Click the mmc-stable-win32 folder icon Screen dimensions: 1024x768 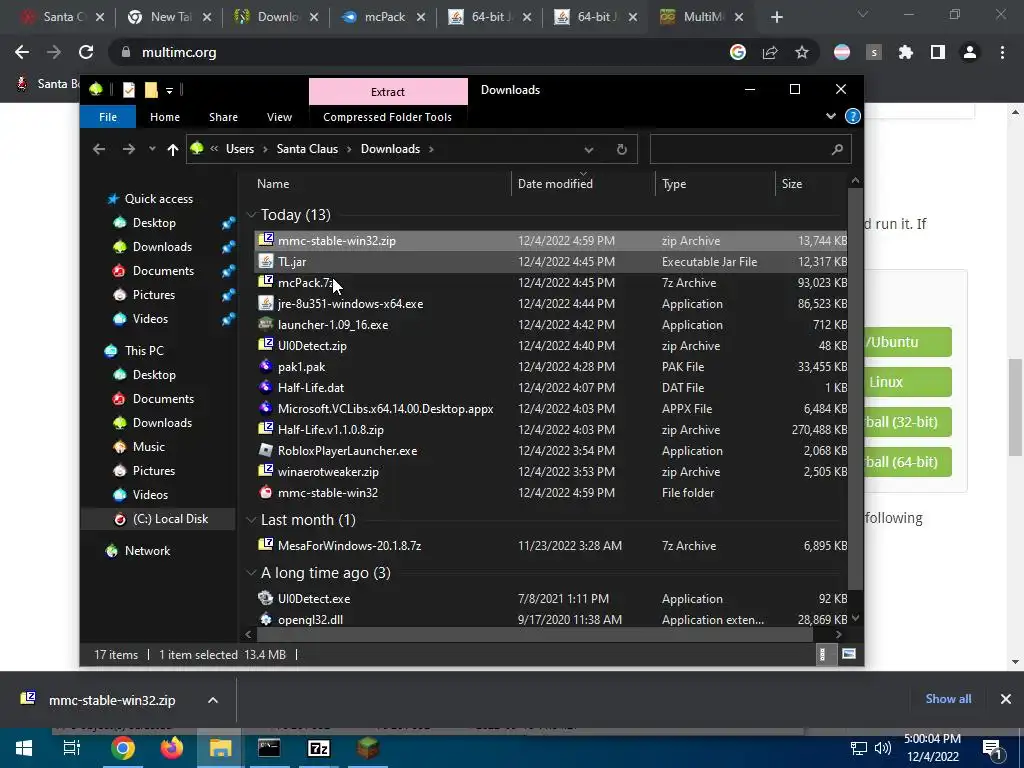point(266,492)
